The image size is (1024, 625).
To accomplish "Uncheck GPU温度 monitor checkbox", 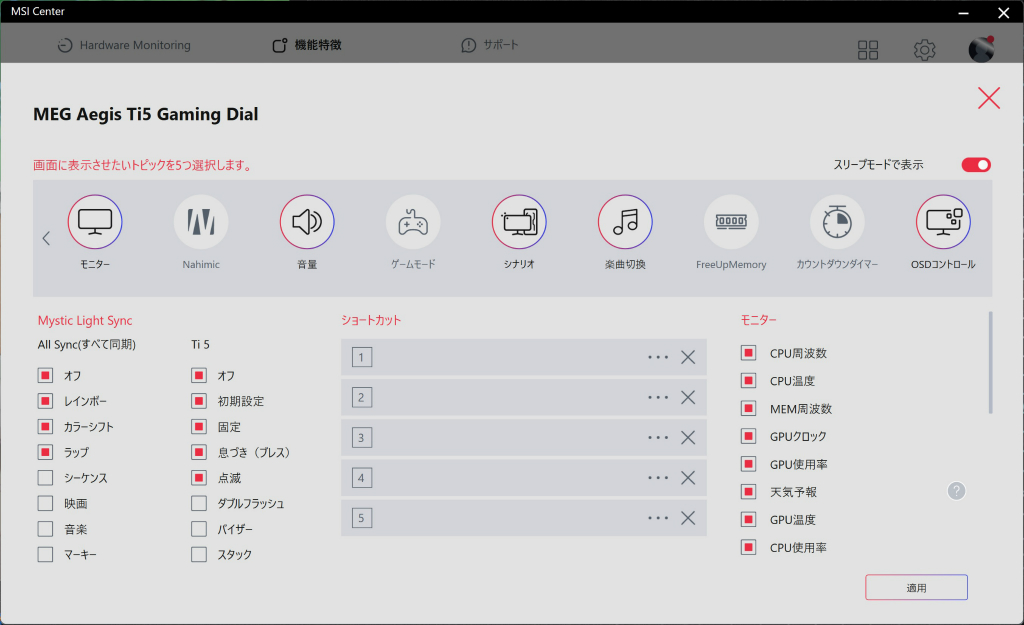I will pos(748,520).
